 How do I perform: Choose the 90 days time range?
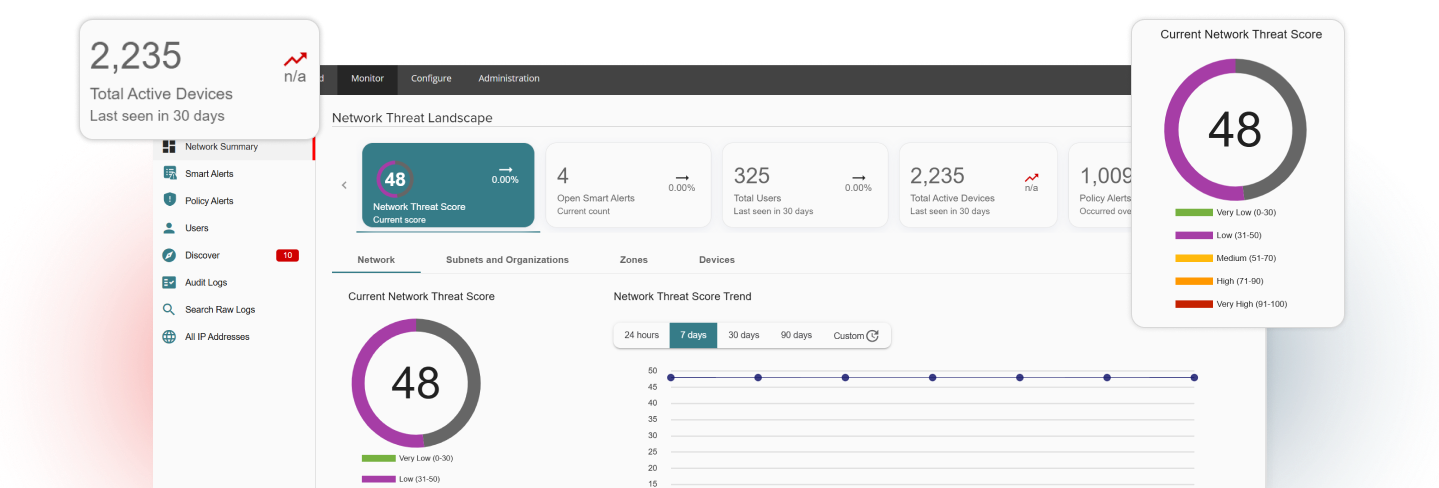796,335
